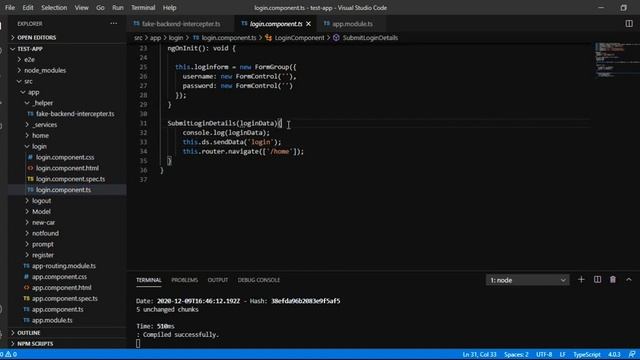
Task: Open the View menu
Action: (x=81, y=8)
